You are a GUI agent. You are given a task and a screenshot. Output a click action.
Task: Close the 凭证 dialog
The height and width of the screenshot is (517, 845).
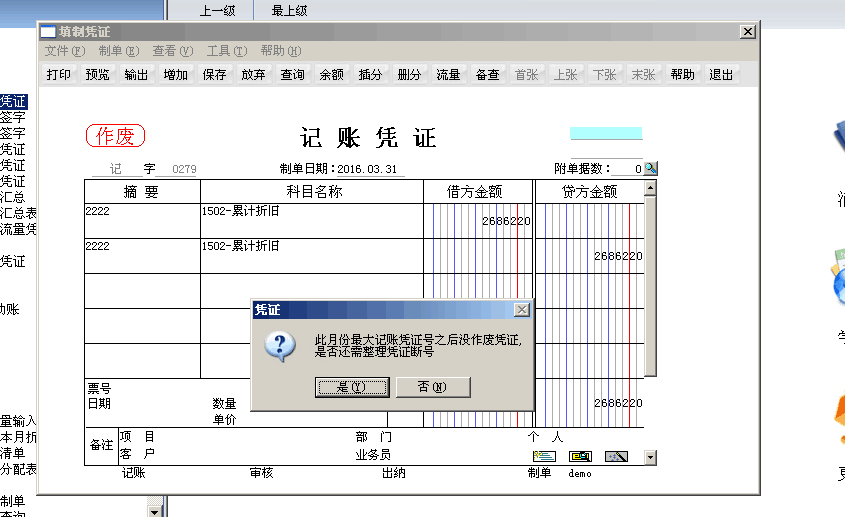click(522, 309)
